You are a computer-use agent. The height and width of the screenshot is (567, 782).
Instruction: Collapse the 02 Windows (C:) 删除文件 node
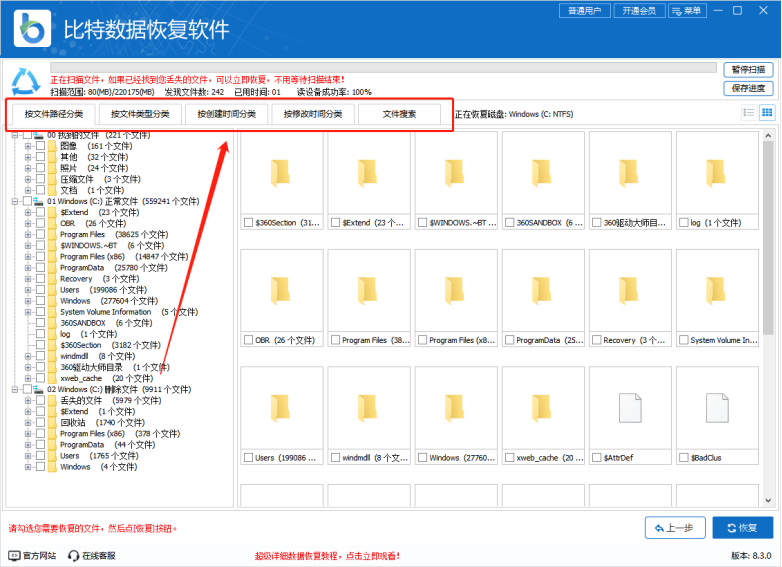click(15, 389)
